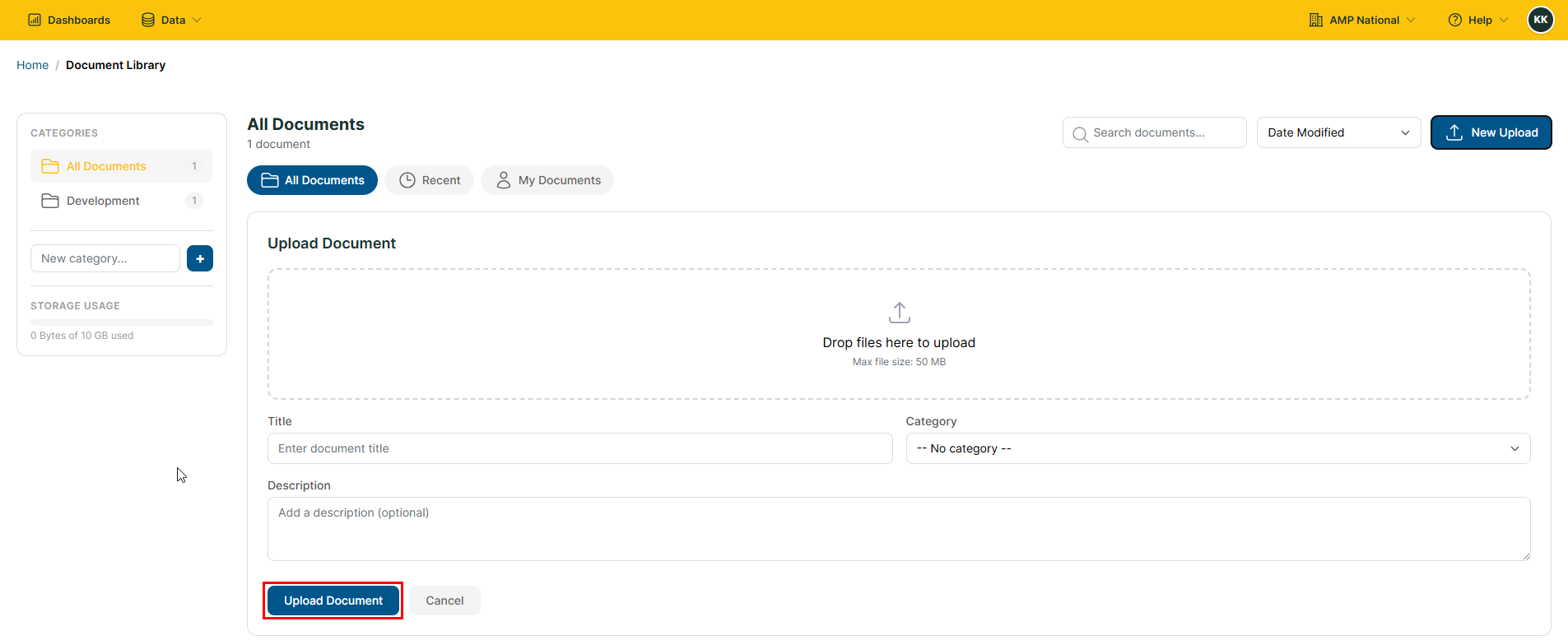Click the Data database icon

148,20
